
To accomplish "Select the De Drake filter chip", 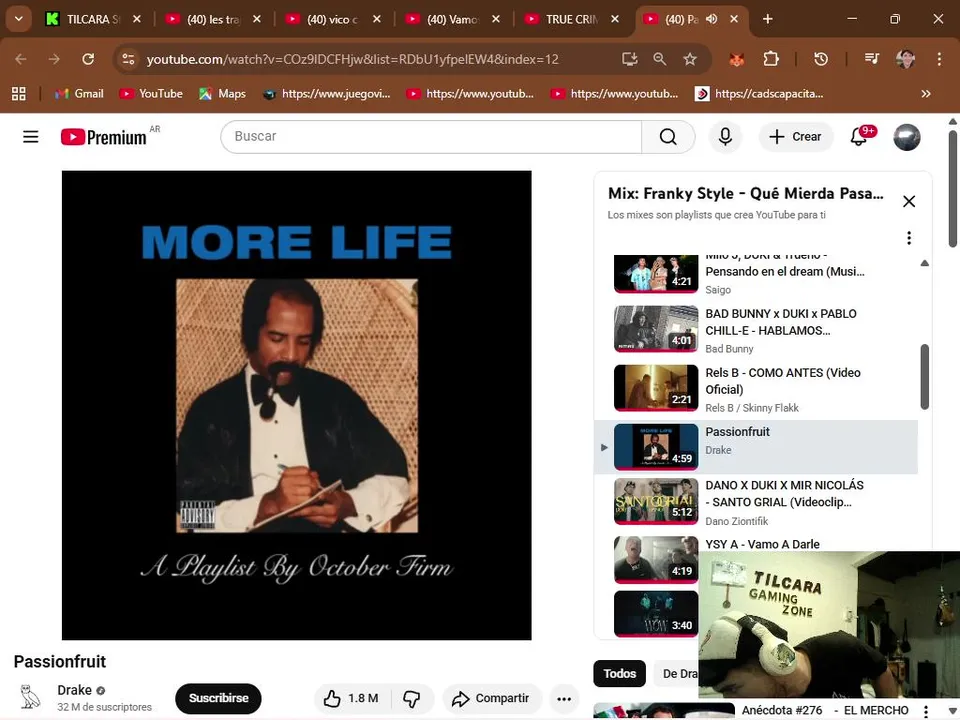I will [x=678, y=673].
